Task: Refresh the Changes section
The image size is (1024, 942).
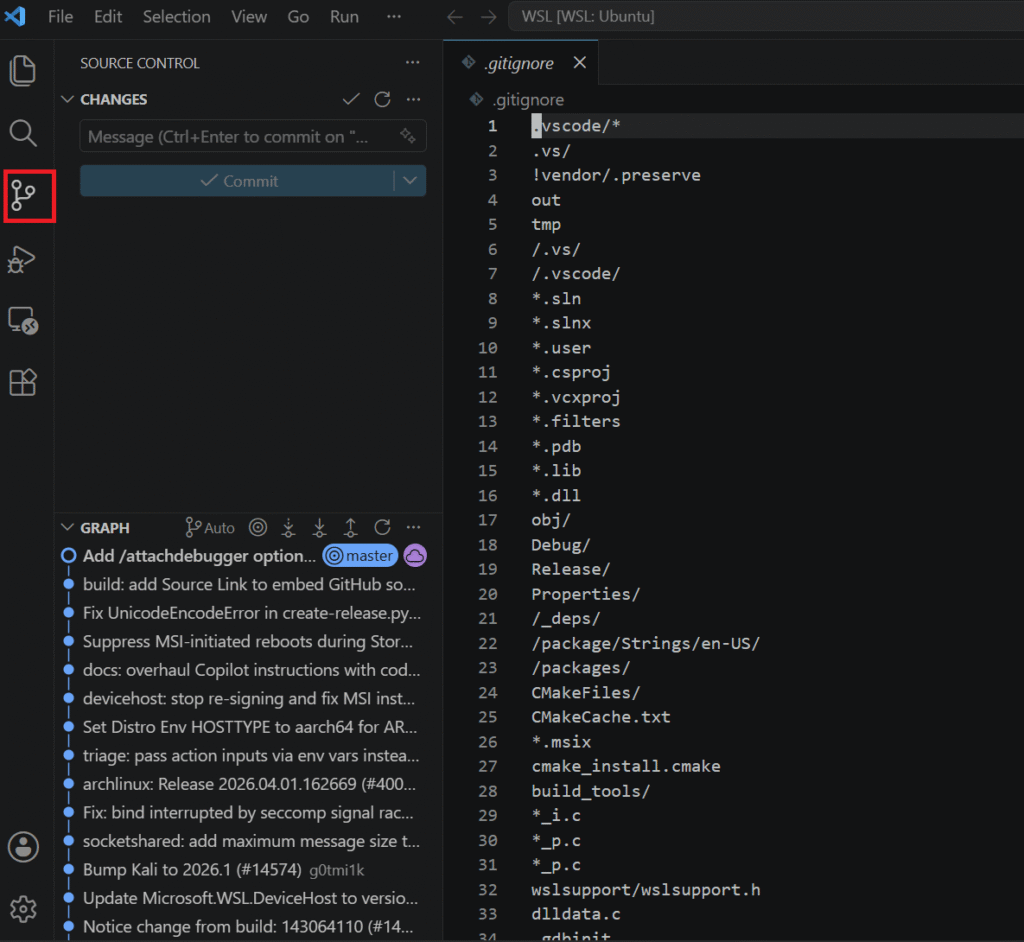Action: click(x=383, y=99)
